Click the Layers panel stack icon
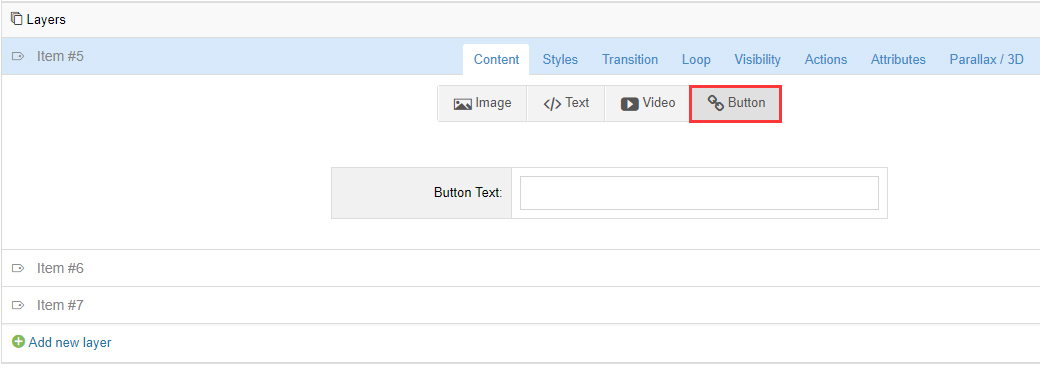Image resolution: width=1040 pixels, height=378 pixels. click(17, 19)
